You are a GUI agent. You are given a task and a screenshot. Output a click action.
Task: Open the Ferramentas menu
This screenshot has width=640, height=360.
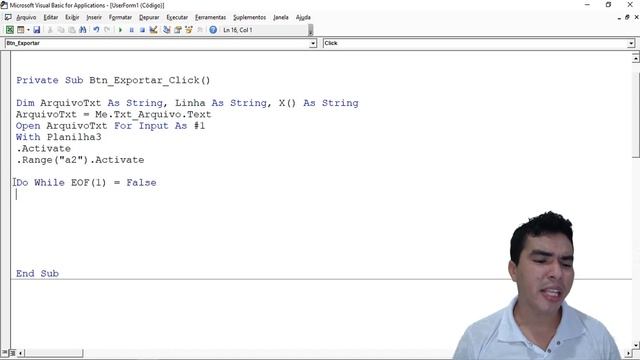[x=210, y=17]
